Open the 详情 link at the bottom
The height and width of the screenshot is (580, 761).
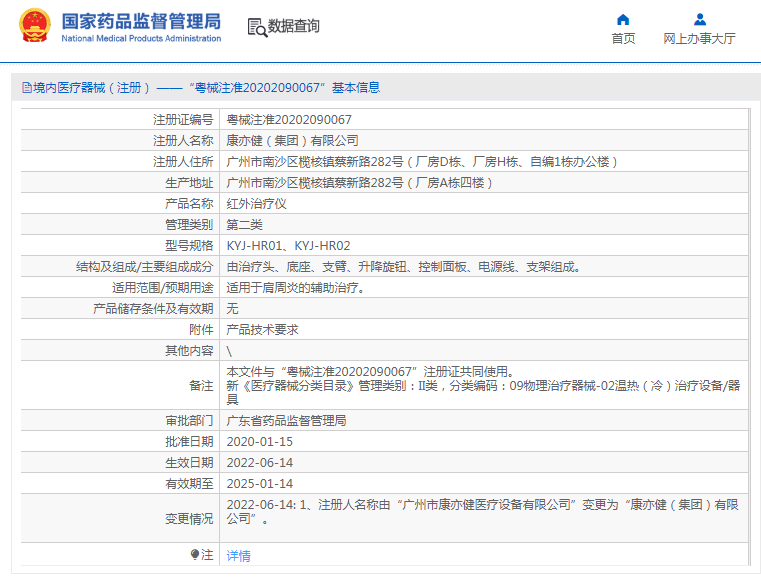tap(238, 556)
